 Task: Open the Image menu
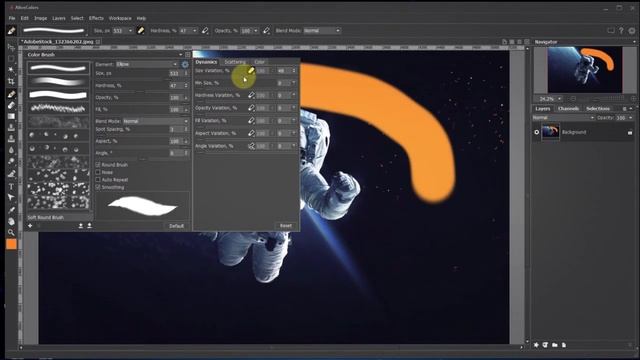40,18
